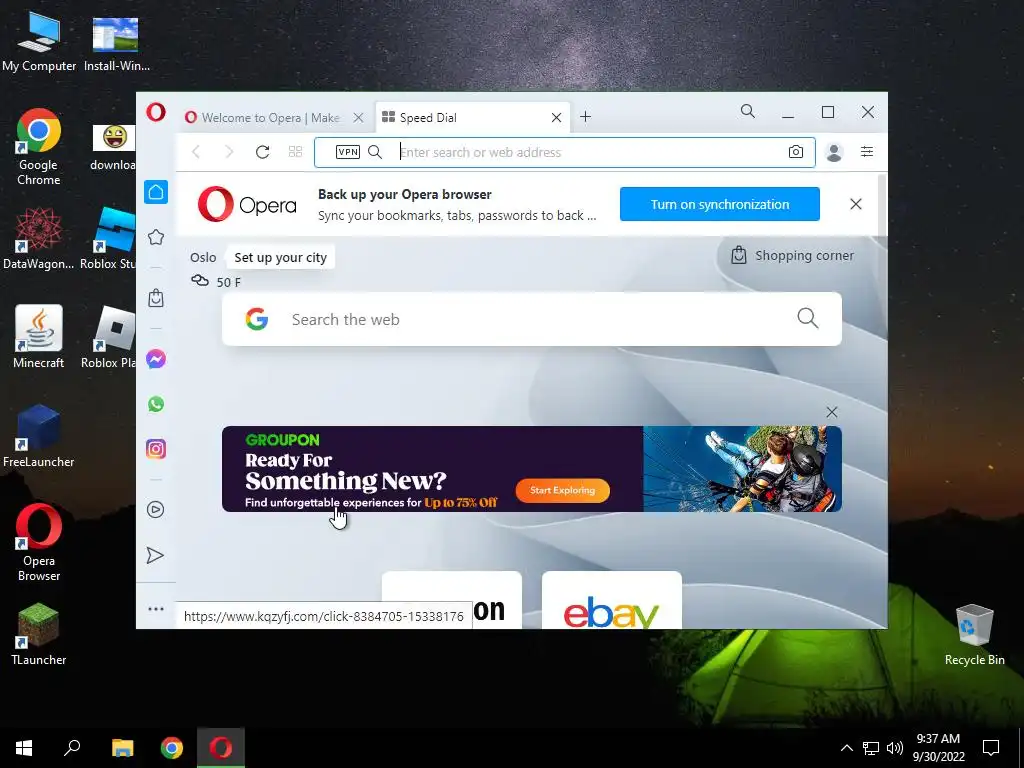Open the Opera account profile icon
Screen dimensions: 1024x768
coord(834,152)
